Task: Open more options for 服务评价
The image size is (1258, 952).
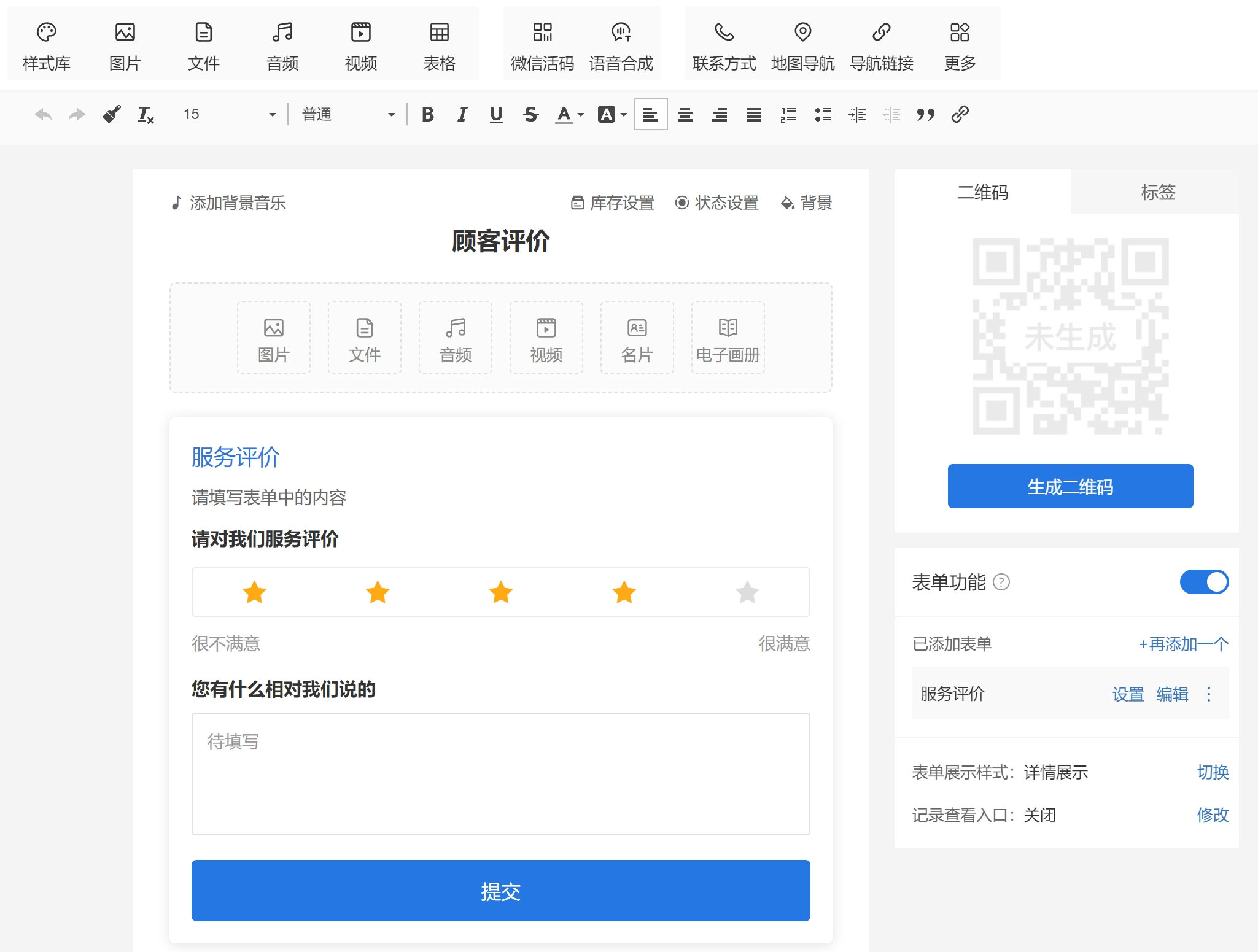Action: (1209, 694)
